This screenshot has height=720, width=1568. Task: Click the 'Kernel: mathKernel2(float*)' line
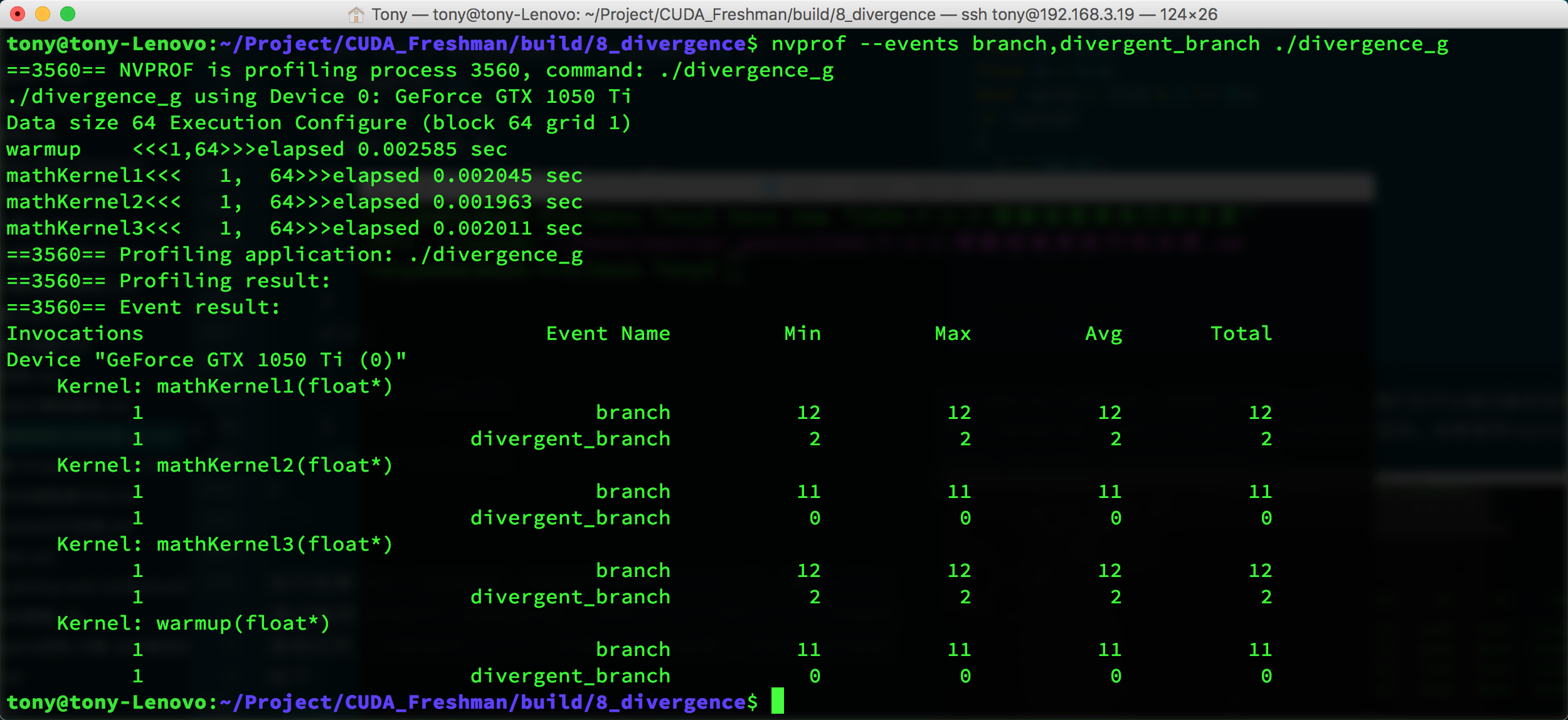coord(225,465)
